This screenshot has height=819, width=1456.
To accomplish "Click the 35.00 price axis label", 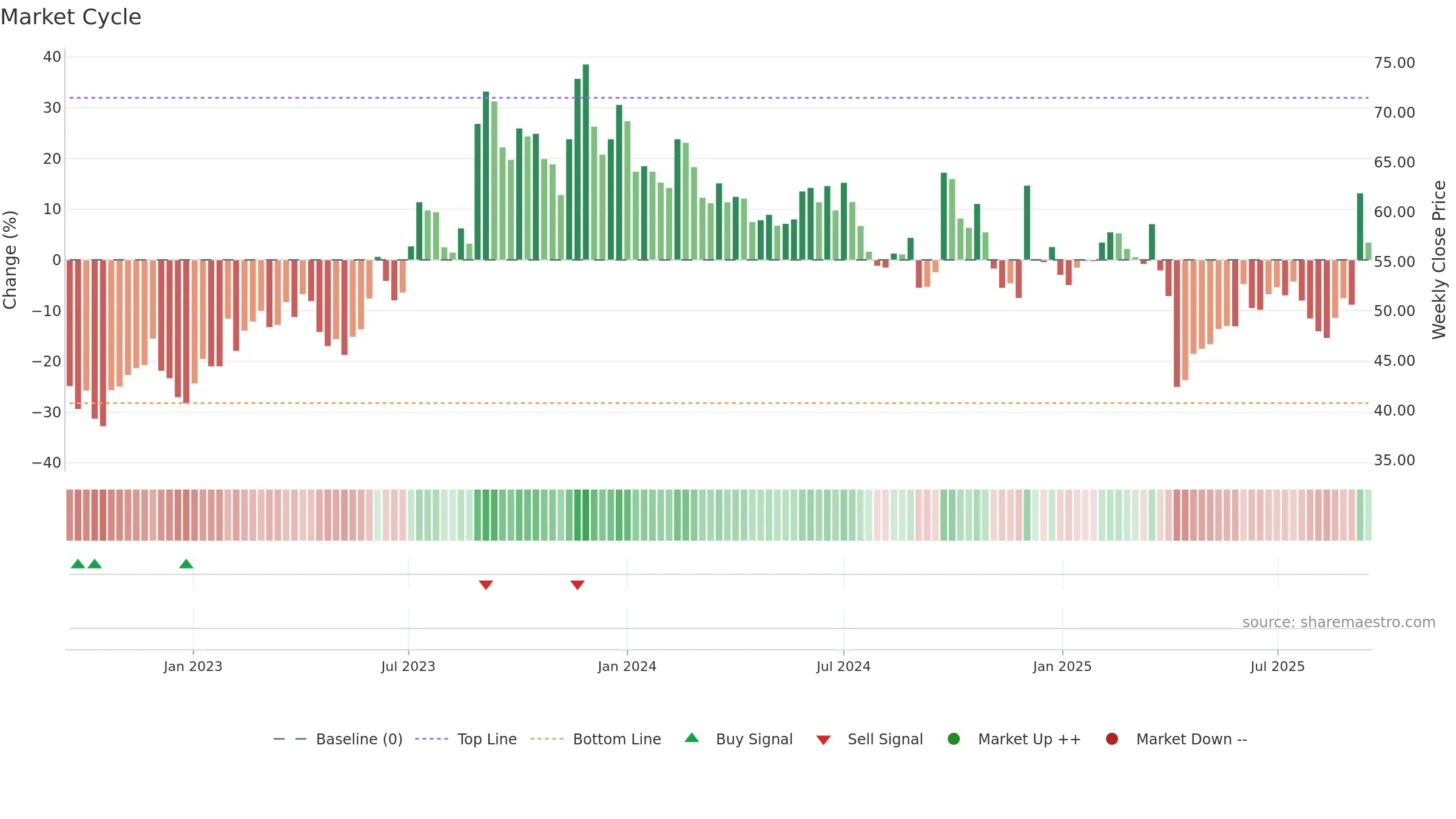I will tap(1394, 460).
